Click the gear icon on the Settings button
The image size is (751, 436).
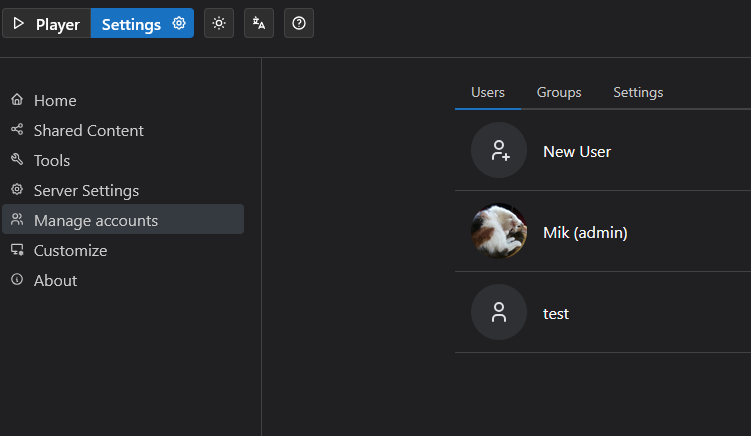coord(179,23)
